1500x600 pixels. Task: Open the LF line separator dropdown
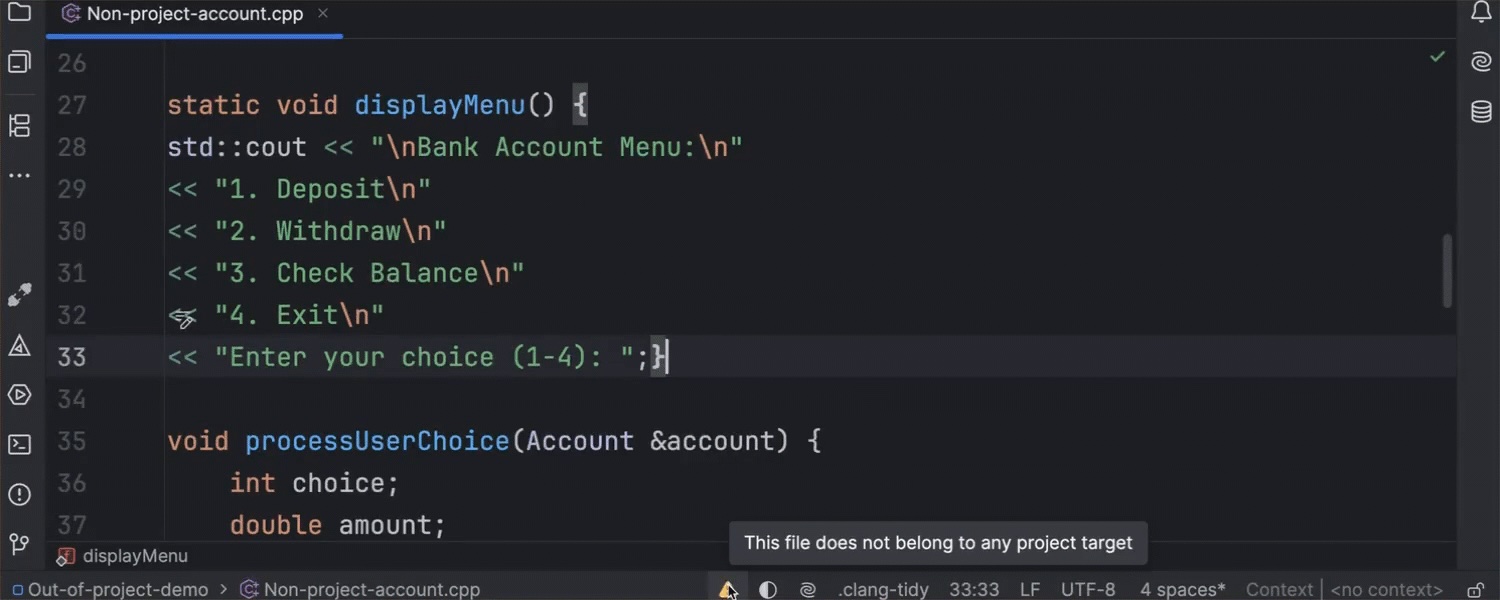click(1030, 590)
